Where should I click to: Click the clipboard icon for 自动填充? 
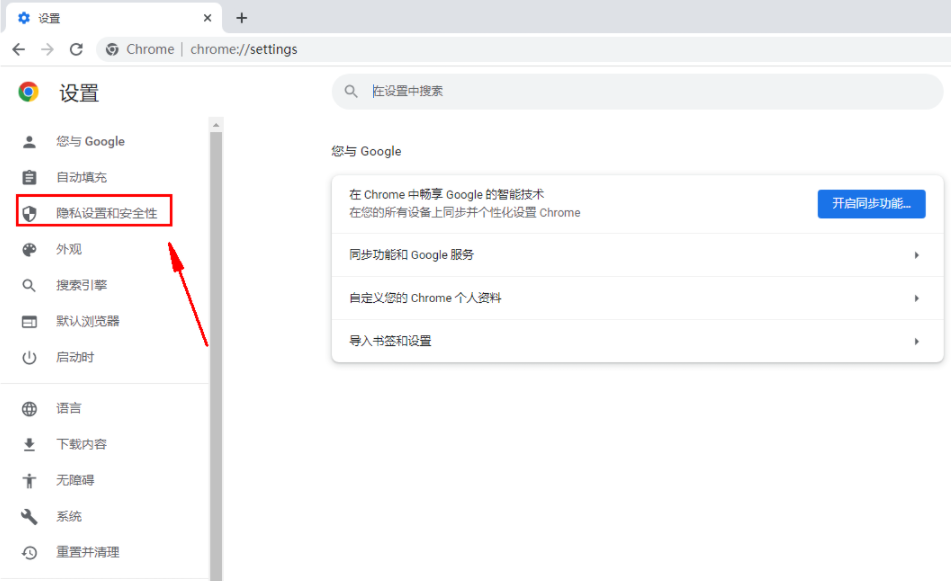tap(29, 177)
